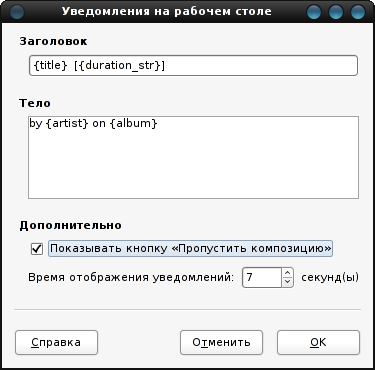Click the Отменить cancel button
375x370 pixels.
point(221,342)
